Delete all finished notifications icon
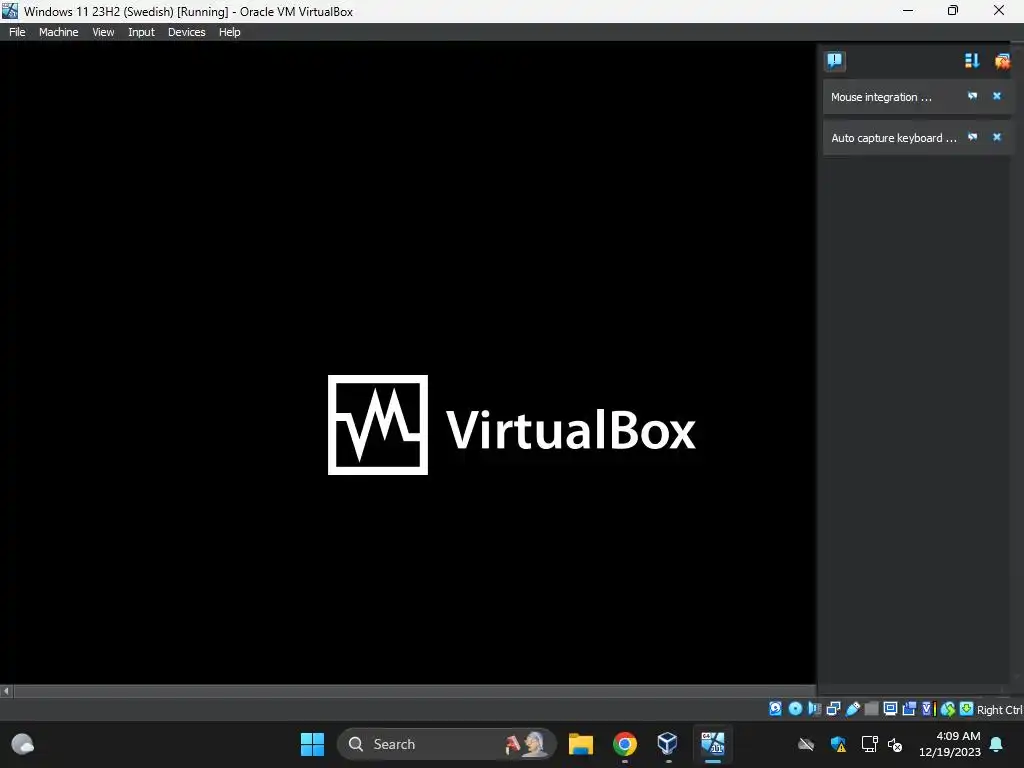This screenshot has width=1024, height=768. (1002, 61)
